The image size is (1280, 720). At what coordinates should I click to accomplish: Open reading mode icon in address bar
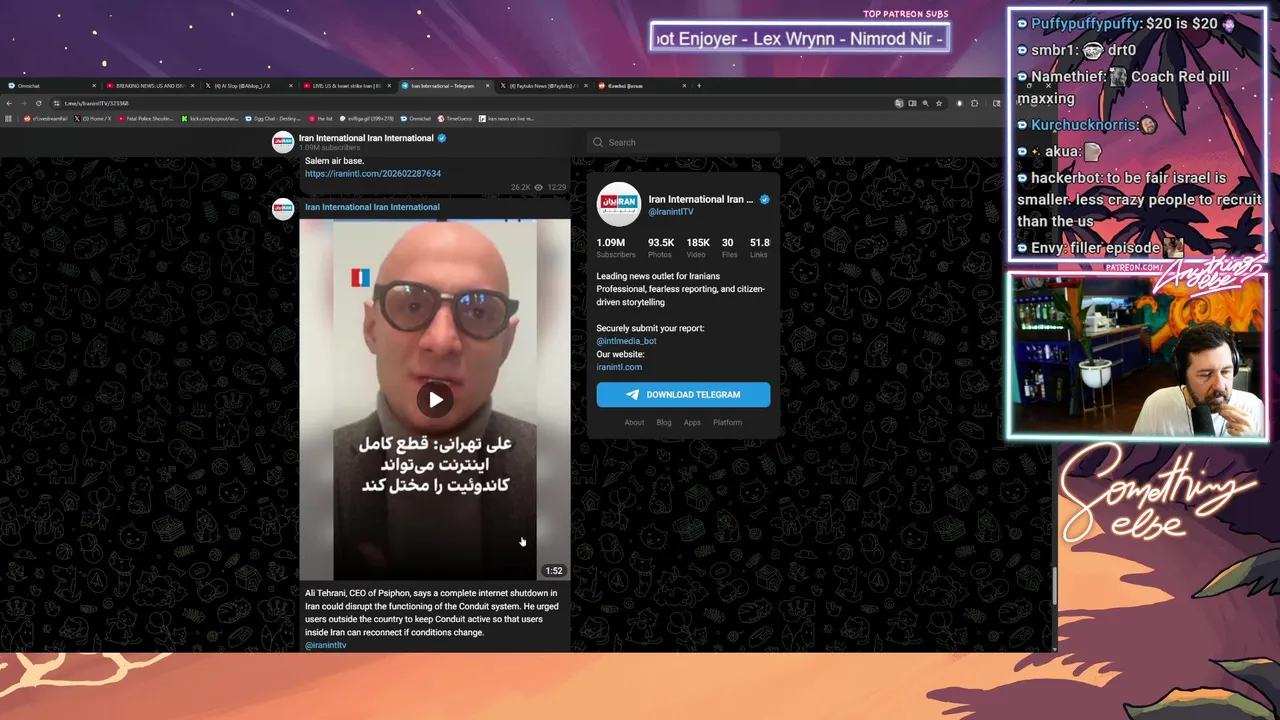(912, 103)
